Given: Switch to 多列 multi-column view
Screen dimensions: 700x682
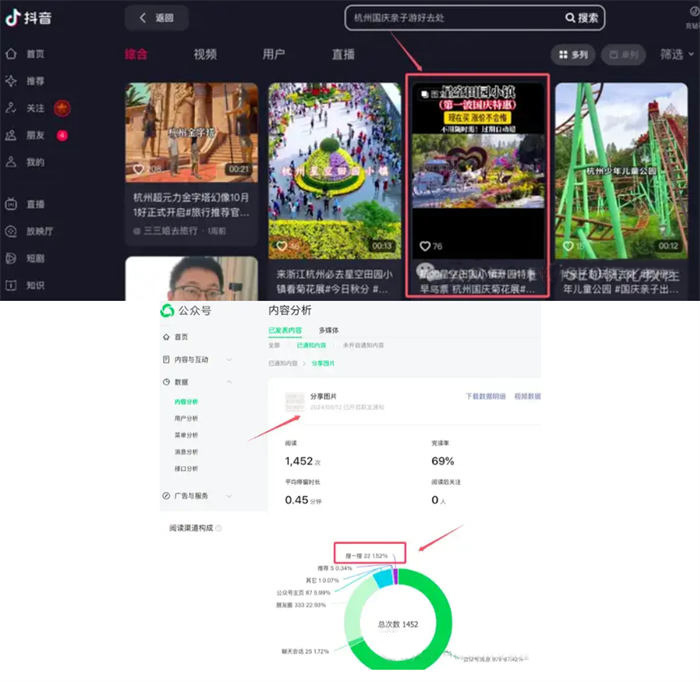Looking at the screenshot, I should pos(574,54).
